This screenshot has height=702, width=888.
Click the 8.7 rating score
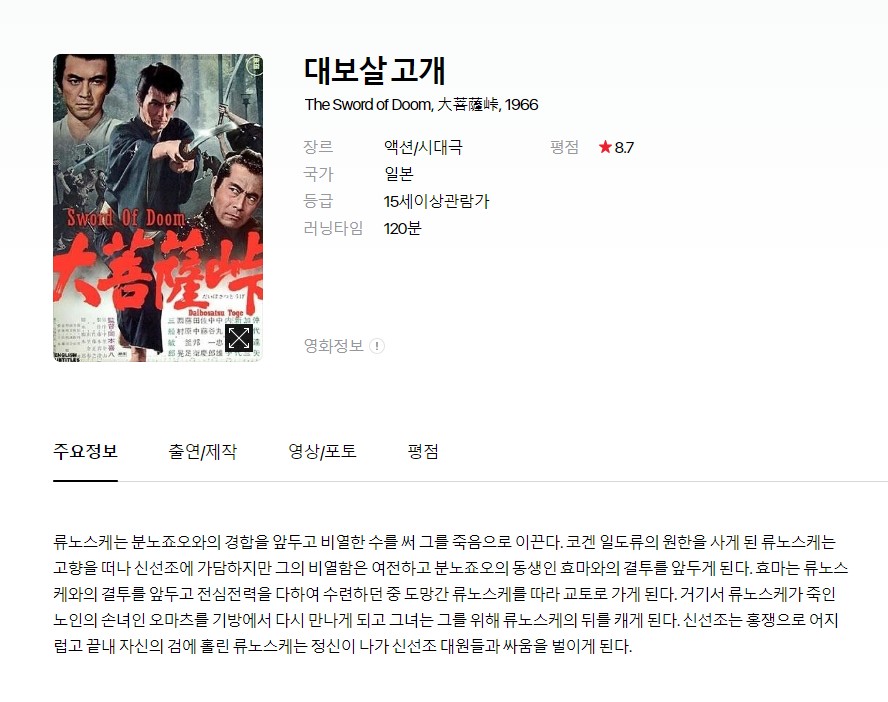click(x=624, y=148)
